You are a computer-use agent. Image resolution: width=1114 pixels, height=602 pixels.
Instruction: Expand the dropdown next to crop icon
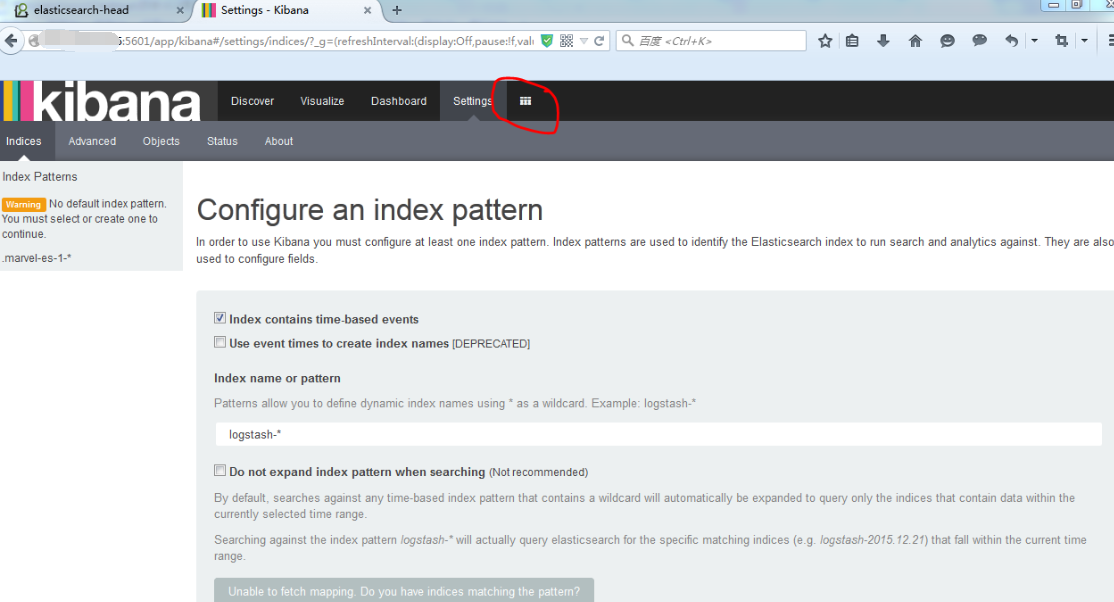click(1084, 41)
